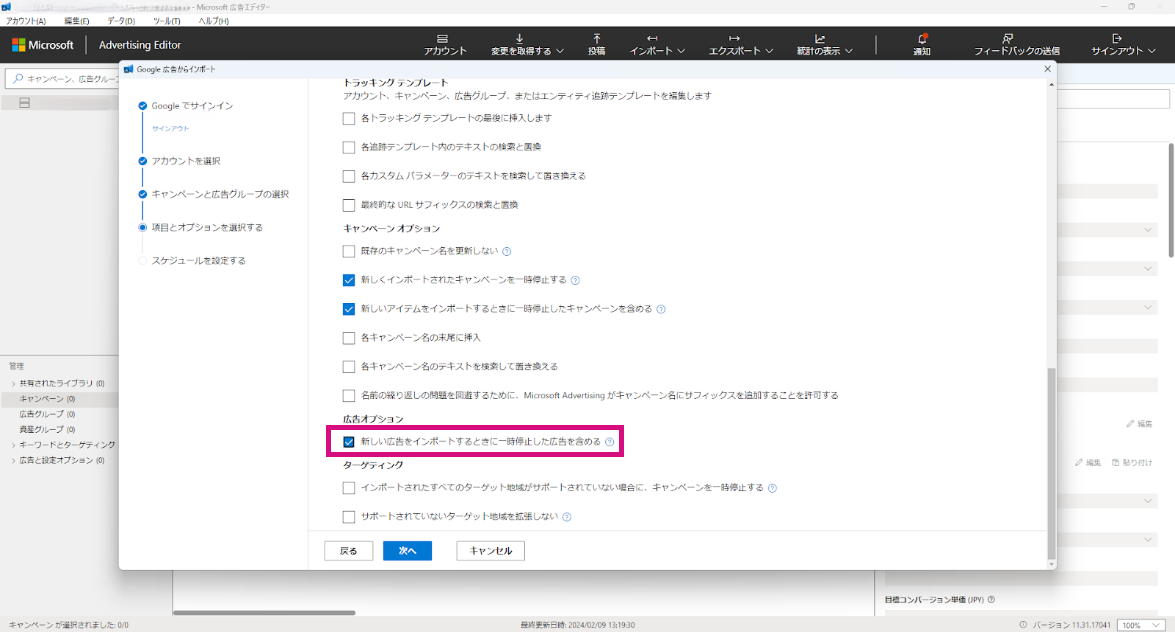Check ターゲット地域がサポートされていない場合に一時停止 option

click(x=348, y=488)
